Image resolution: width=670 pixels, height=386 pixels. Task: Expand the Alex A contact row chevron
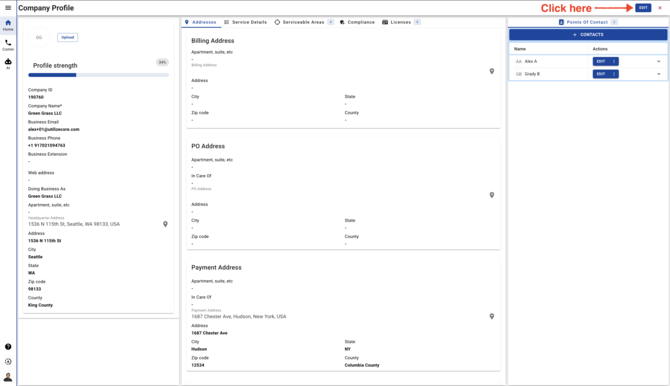658,62
